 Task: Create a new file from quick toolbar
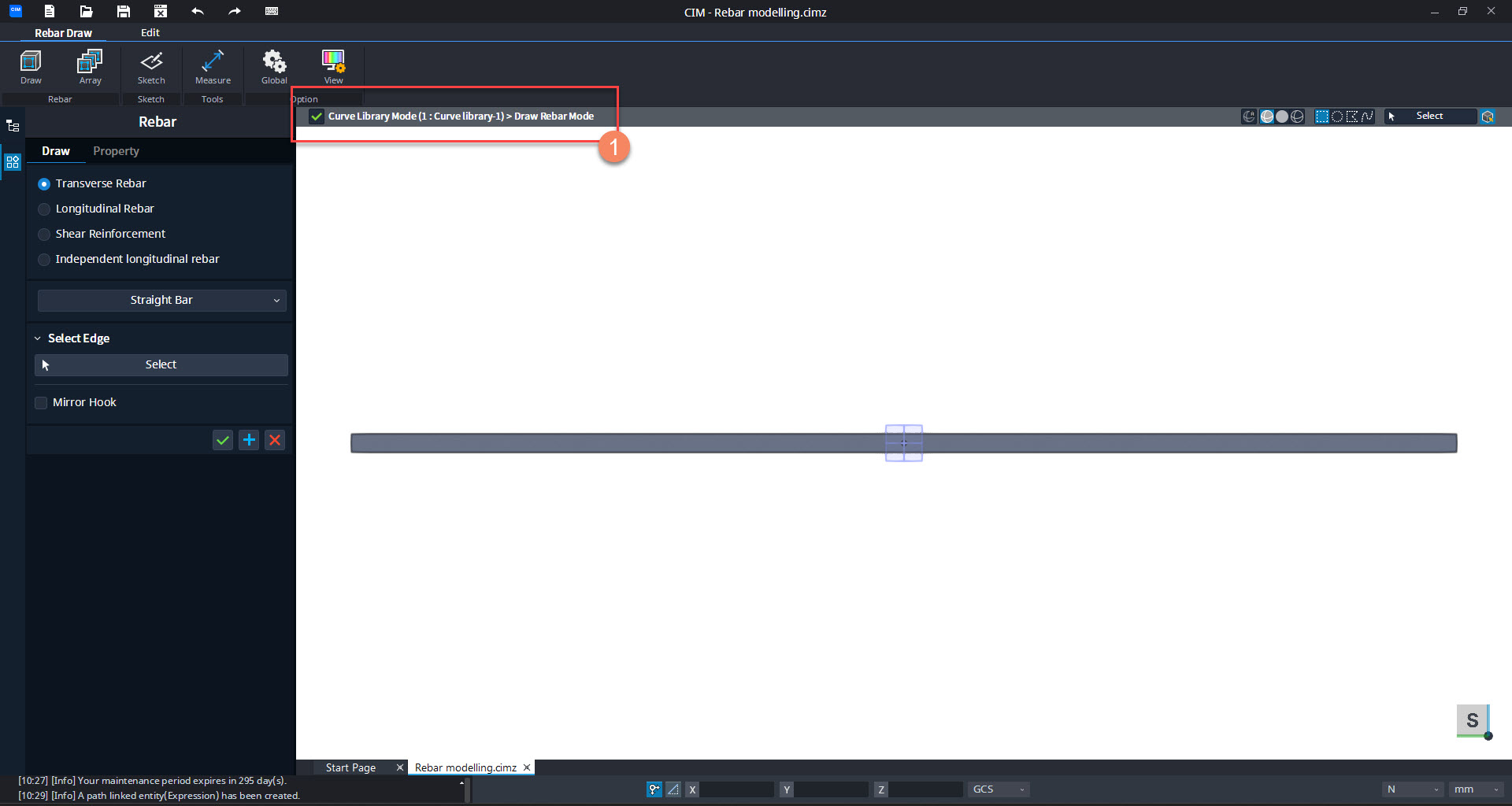50,11
